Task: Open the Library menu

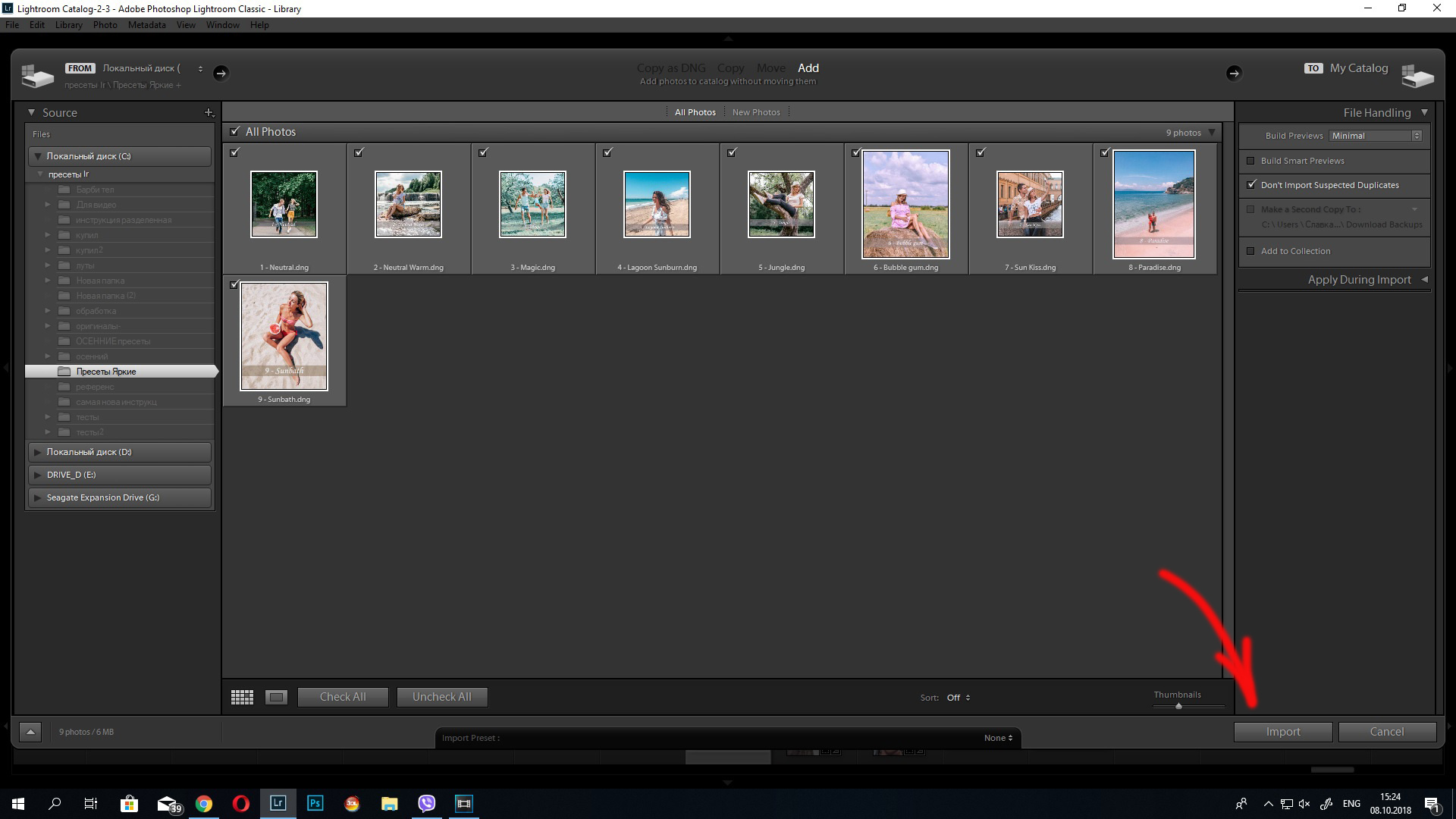Action: coord(68,24)
